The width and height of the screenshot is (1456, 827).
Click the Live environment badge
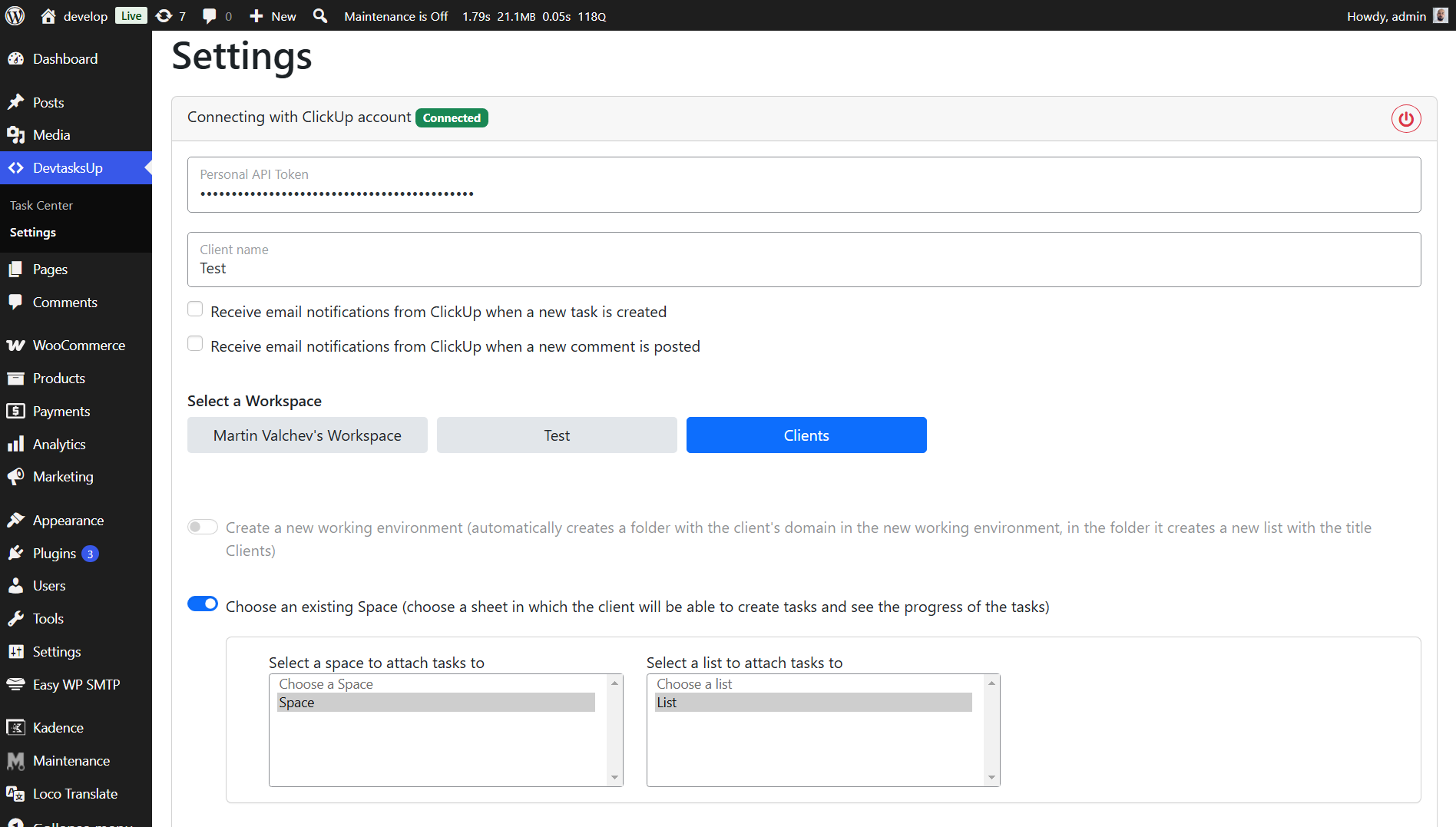(x=131, y=16)
